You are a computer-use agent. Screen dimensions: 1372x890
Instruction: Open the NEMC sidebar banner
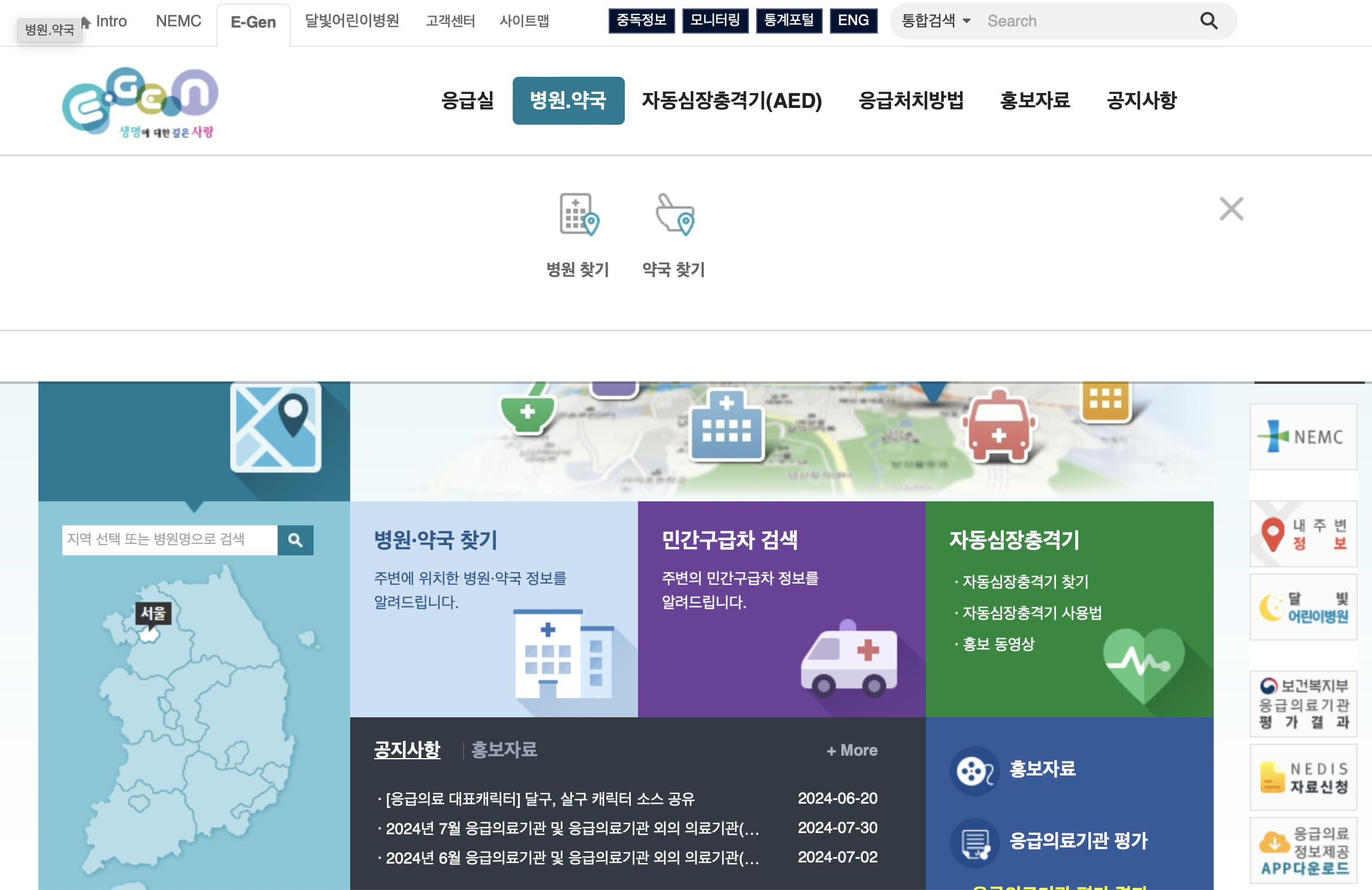click(x=1303, y=437)
